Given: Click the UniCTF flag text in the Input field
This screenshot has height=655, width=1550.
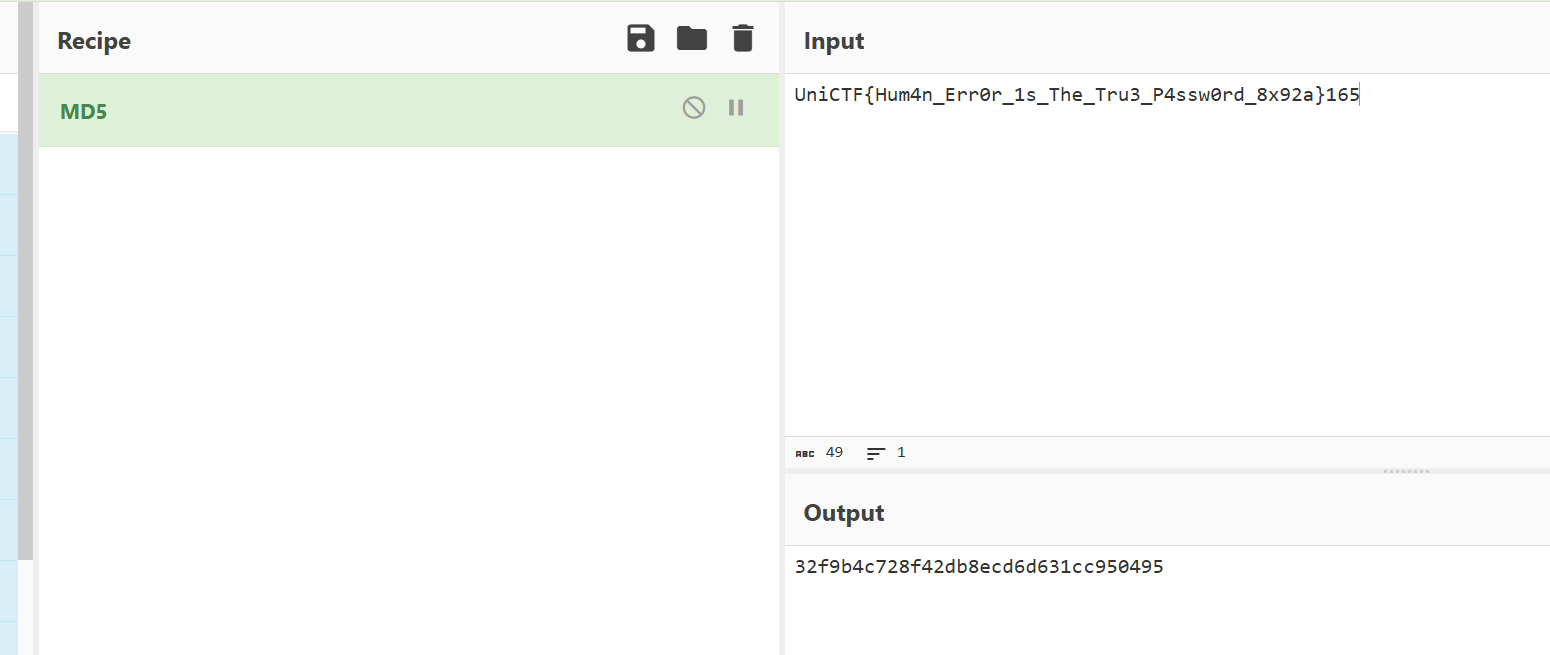Looking at the screenshot, I should click(1076, 96).
